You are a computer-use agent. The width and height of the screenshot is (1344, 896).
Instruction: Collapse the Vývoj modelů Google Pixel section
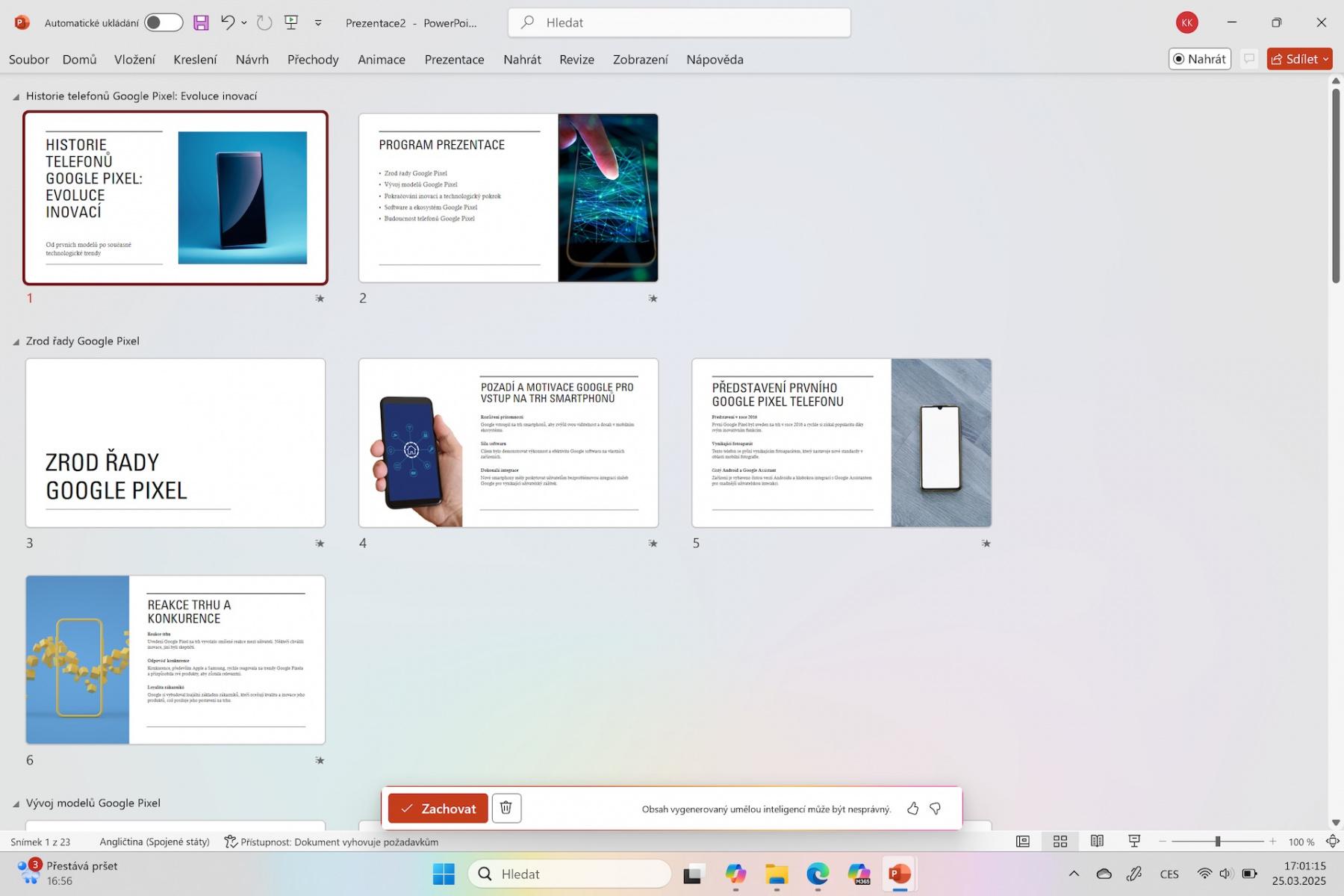point(16,803)
